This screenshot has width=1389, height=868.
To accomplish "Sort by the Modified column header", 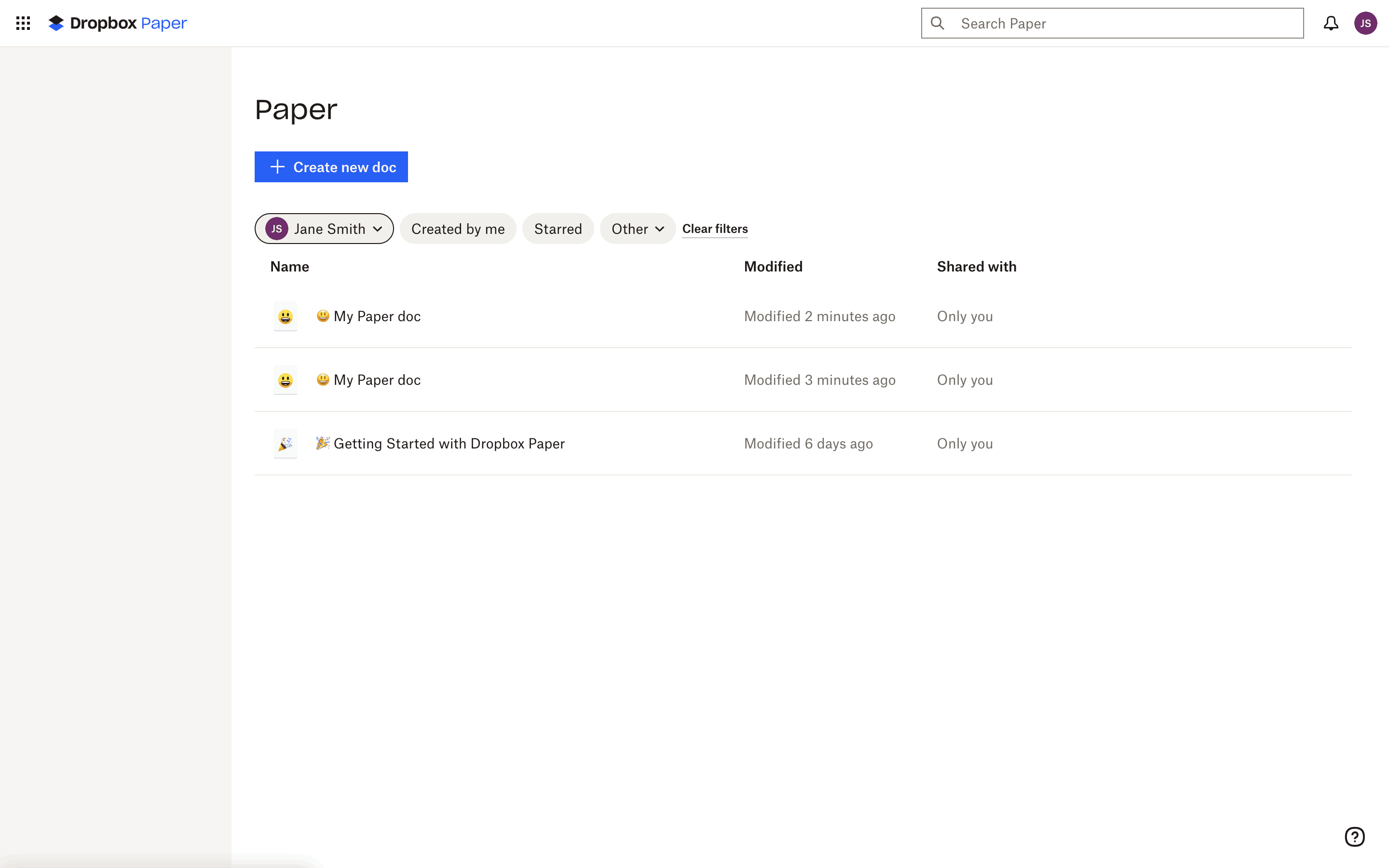I will pyautogui.click(x=773, y=266).
